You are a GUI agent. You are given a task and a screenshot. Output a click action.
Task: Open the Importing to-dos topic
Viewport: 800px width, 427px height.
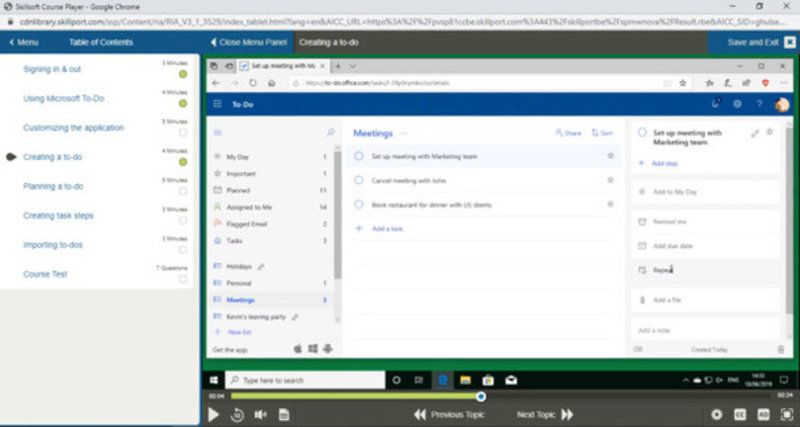point(53,245)
